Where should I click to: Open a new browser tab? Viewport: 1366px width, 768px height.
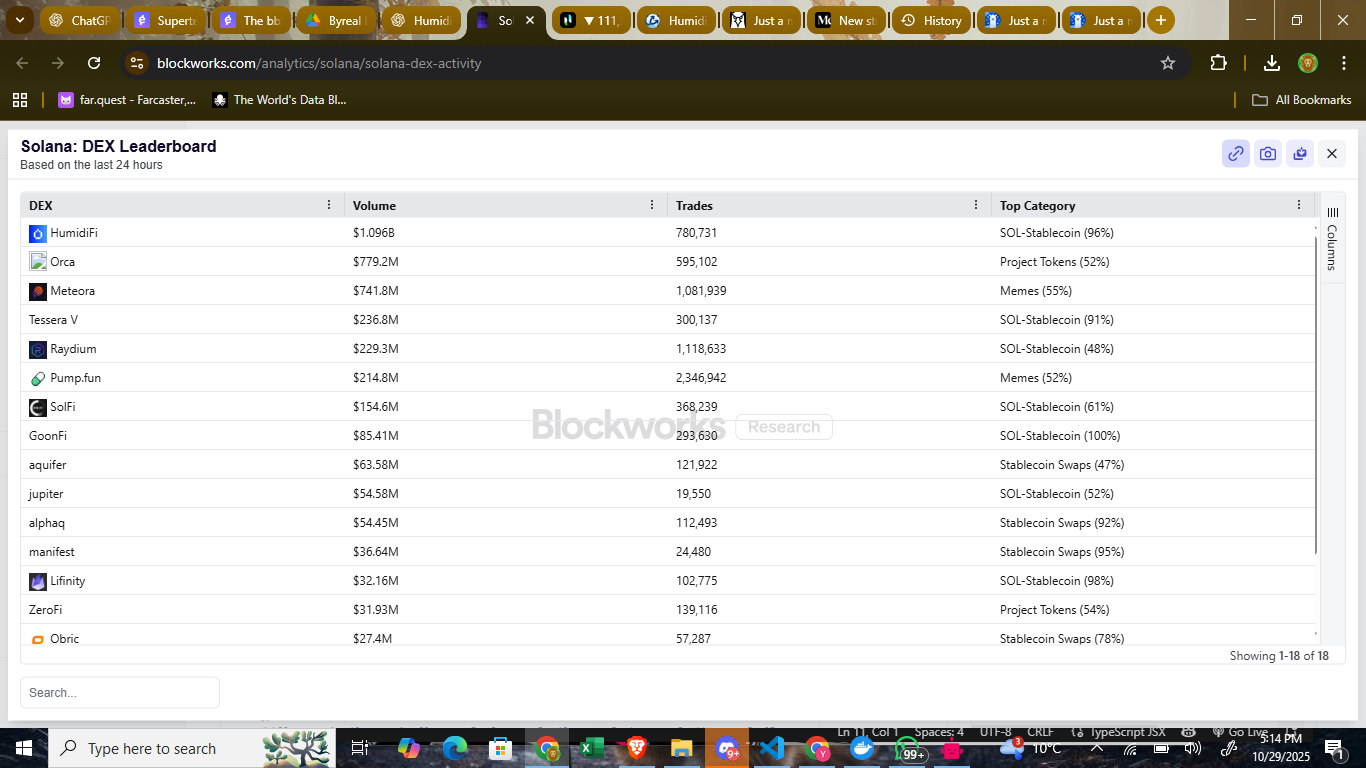point(1160,20)
